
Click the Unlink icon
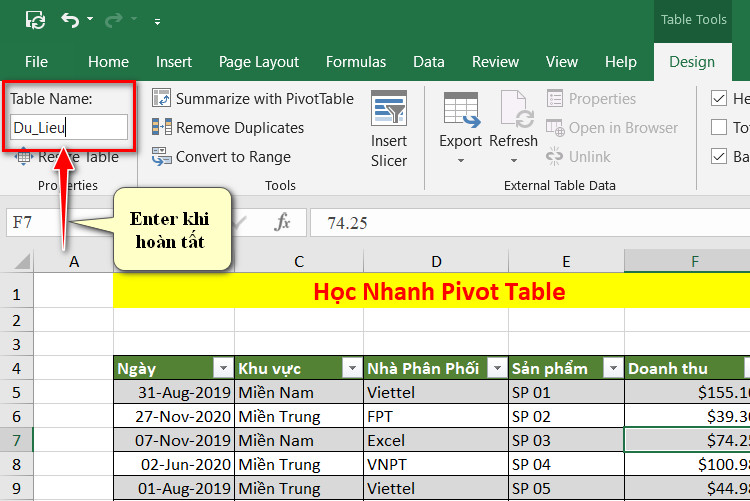tap(554, 156)
